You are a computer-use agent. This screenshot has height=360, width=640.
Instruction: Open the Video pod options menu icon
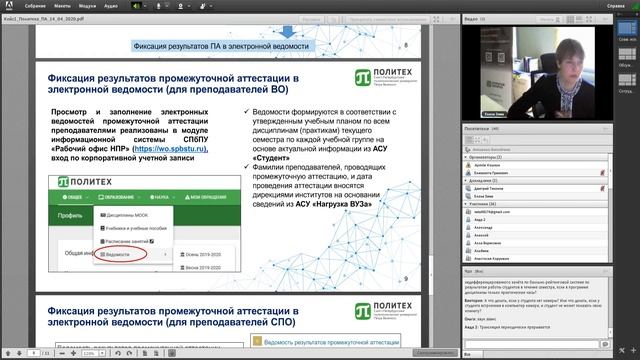pos(605,19)
